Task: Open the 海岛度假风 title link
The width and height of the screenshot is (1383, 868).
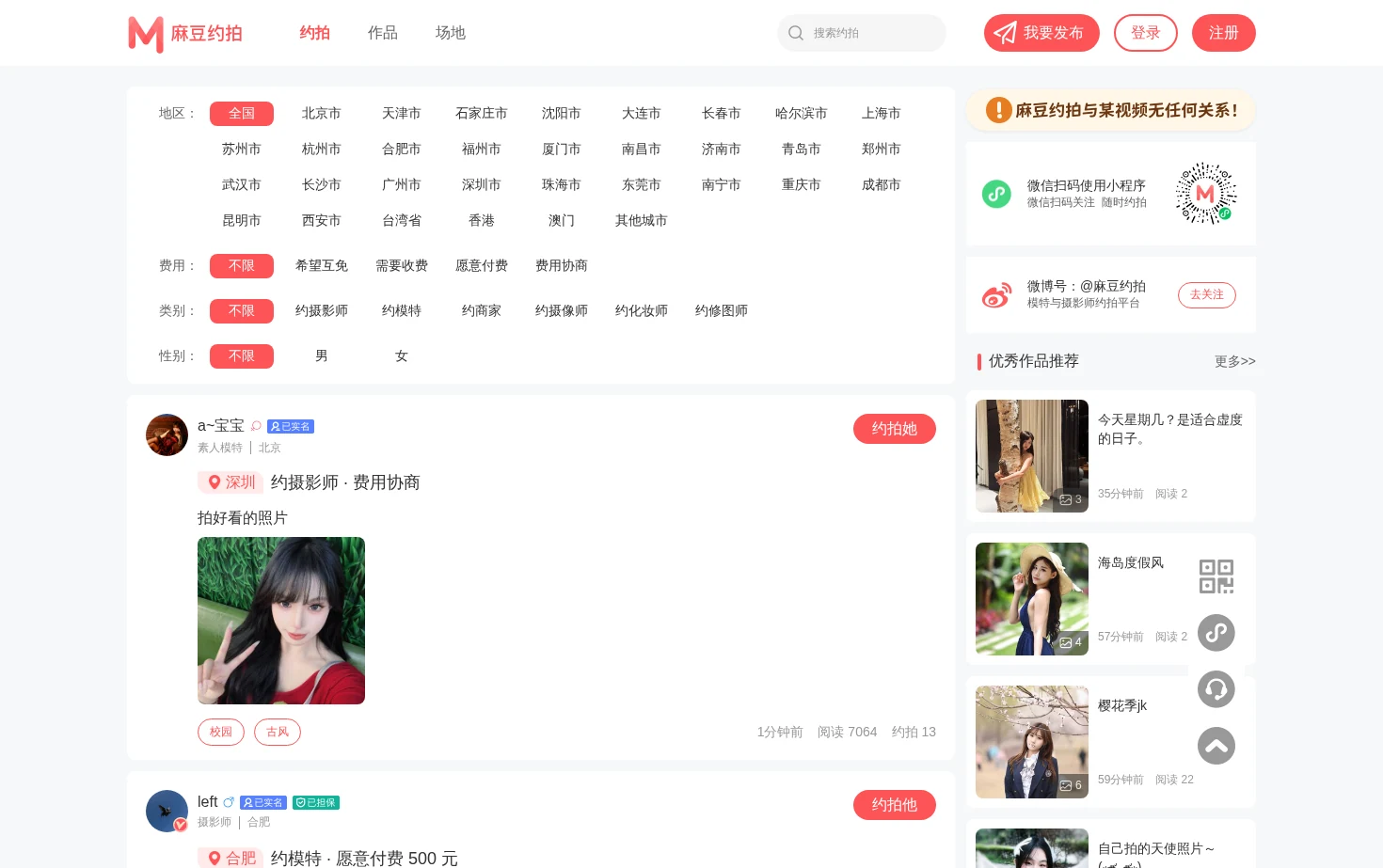Action: pyautogui.click(x=1131, y=562)
